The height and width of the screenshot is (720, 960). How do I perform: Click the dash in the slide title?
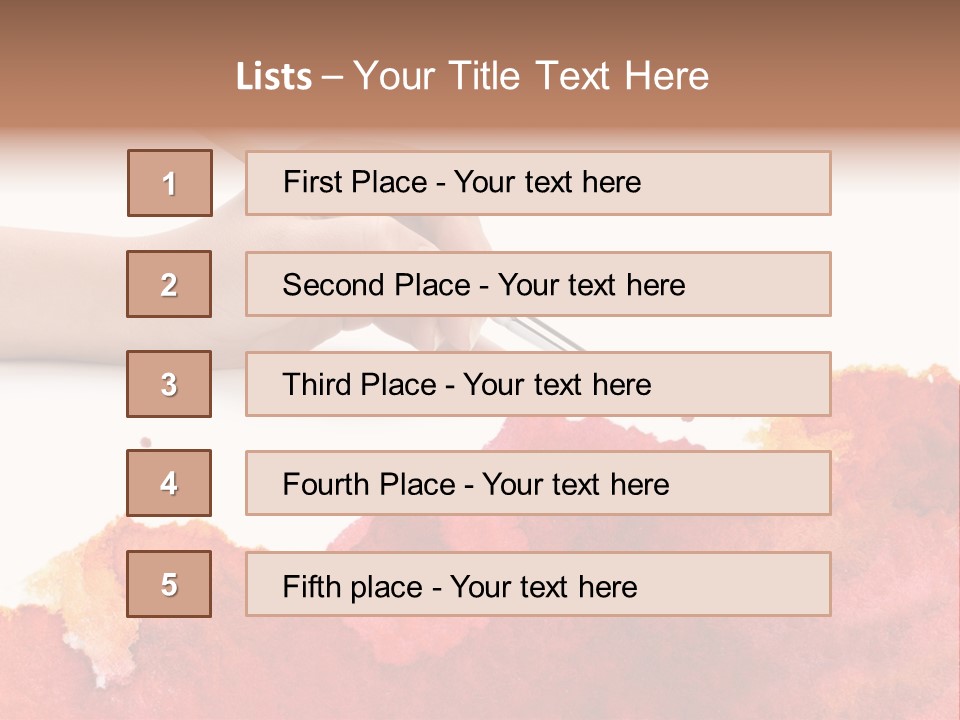[x=332, y=76]
